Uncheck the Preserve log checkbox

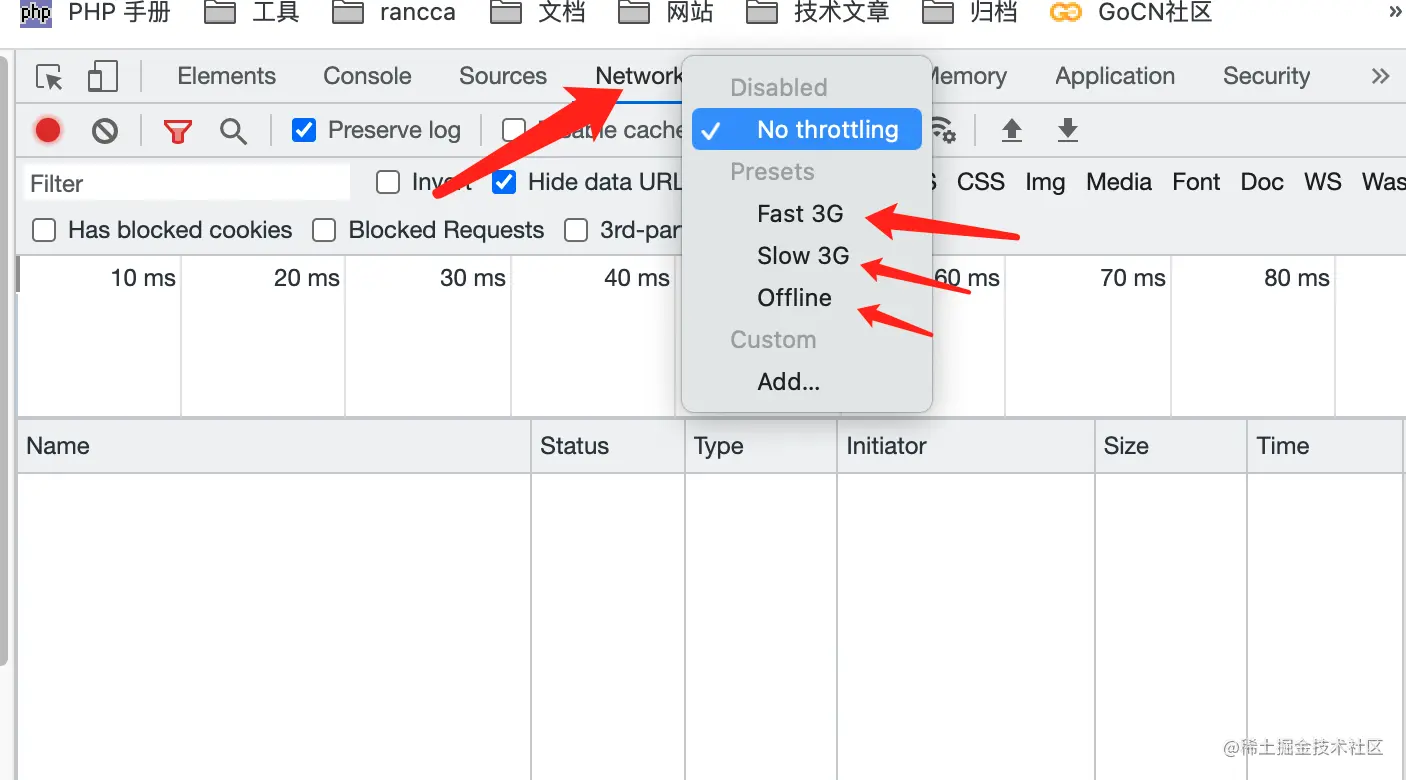pyautogui.click(x=304, y=130)
